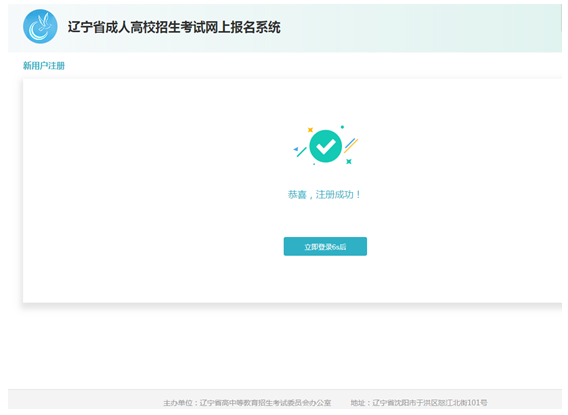Click the 辽宁省高中等教育招生考试委员会办公室 name
The image size is (568, 415).
pos(265,403)
